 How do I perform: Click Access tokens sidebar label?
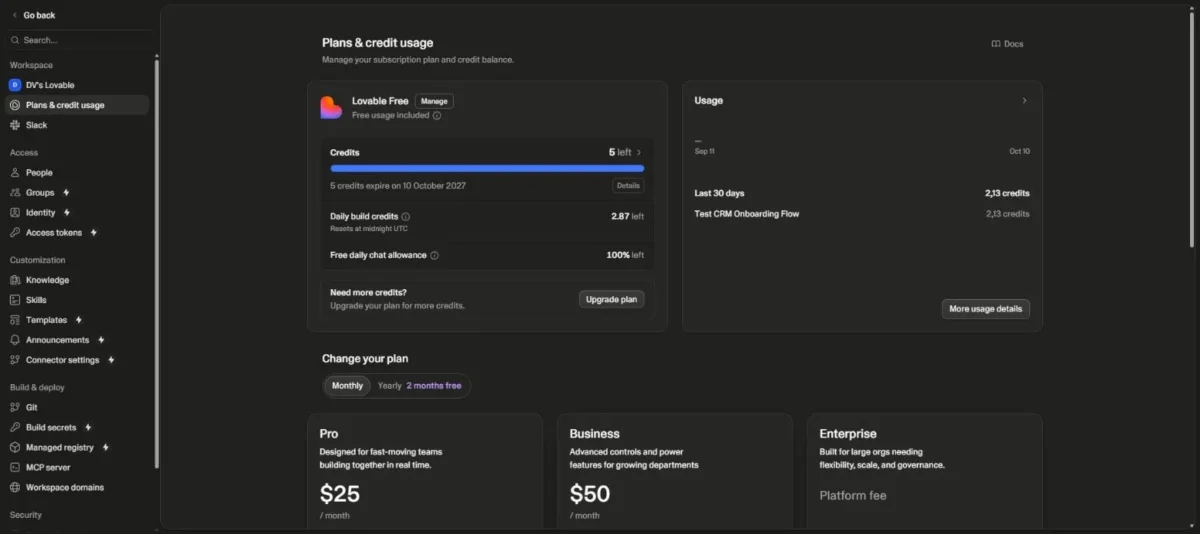pyautogui.click(x=54, y=232)
